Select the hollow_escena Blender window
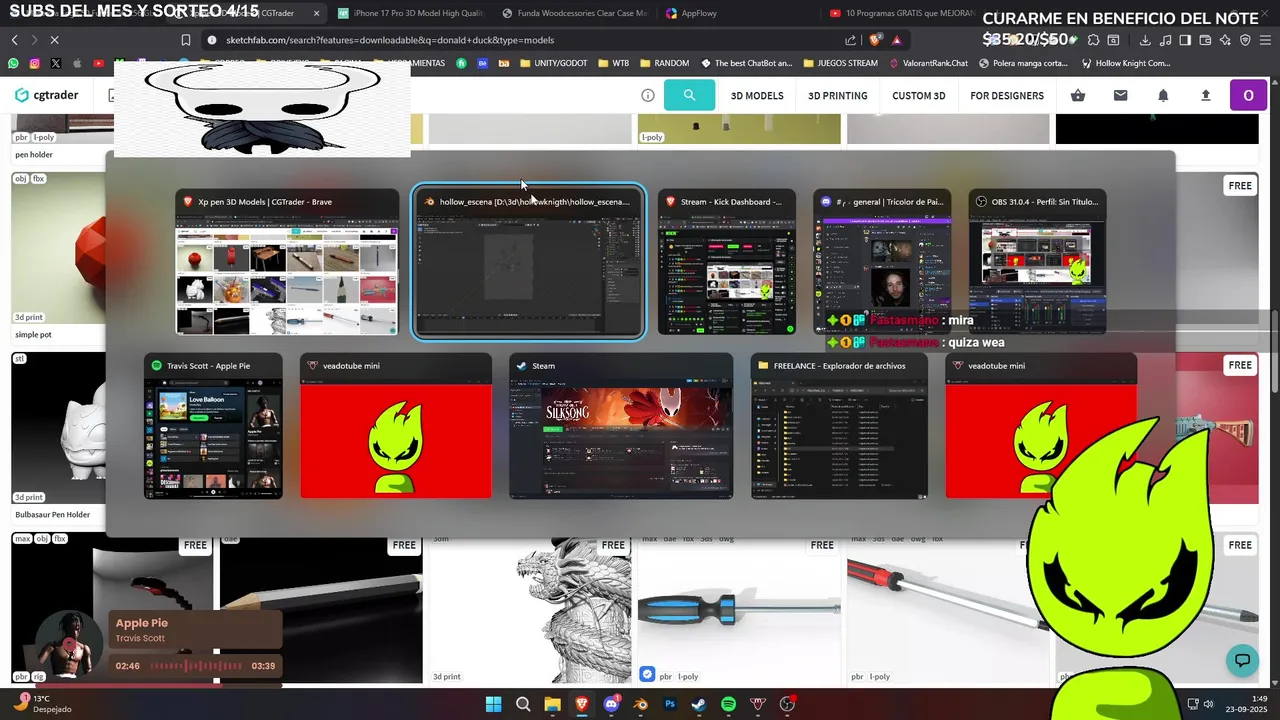The image size is (1280, 720). click(529, 262)
